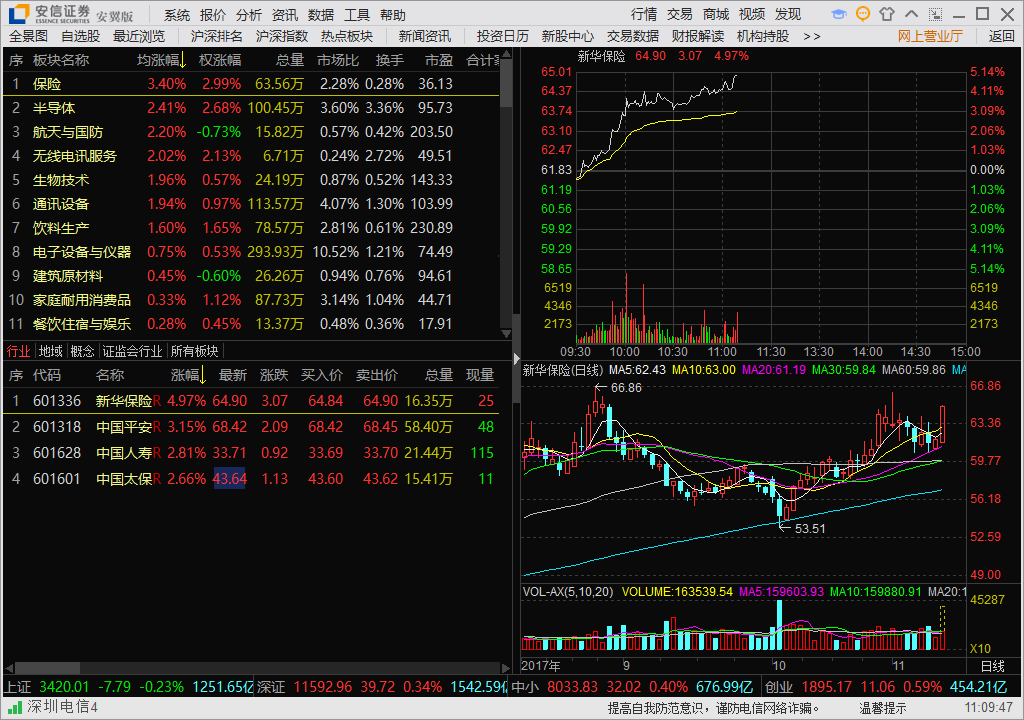Image resolution: width=1024 pixels, height=720 pixels.
Task: Open 网上营业厅 link
Action: click(x=930, y=37)
